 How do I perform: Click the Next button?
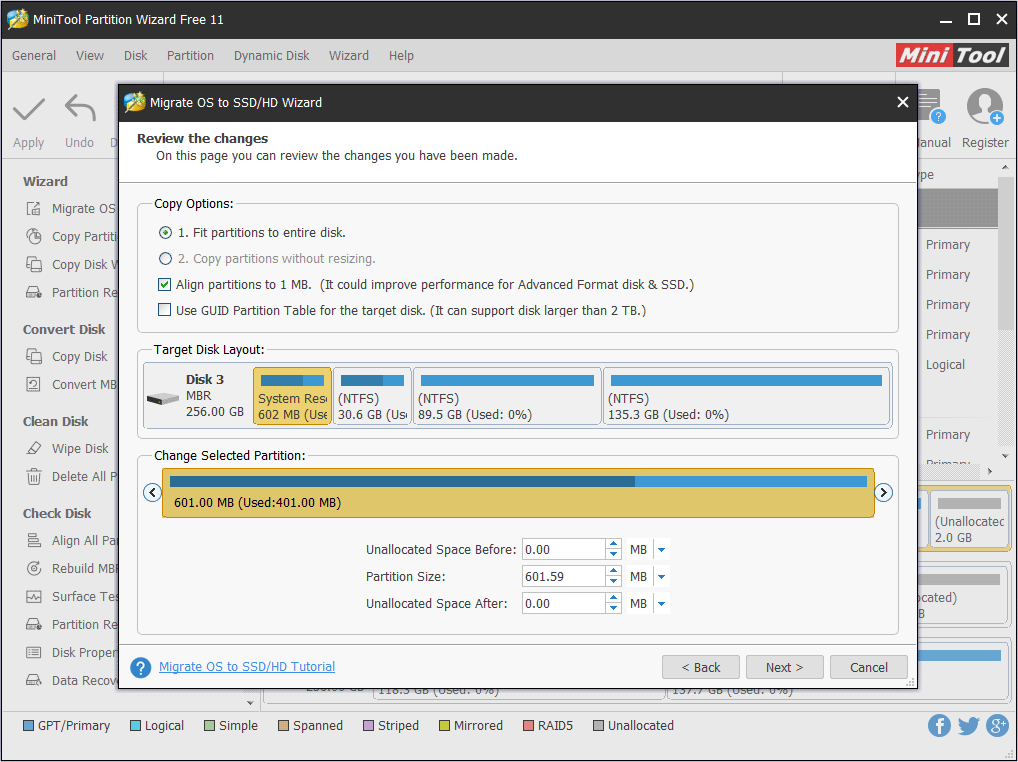pos(784,667)
